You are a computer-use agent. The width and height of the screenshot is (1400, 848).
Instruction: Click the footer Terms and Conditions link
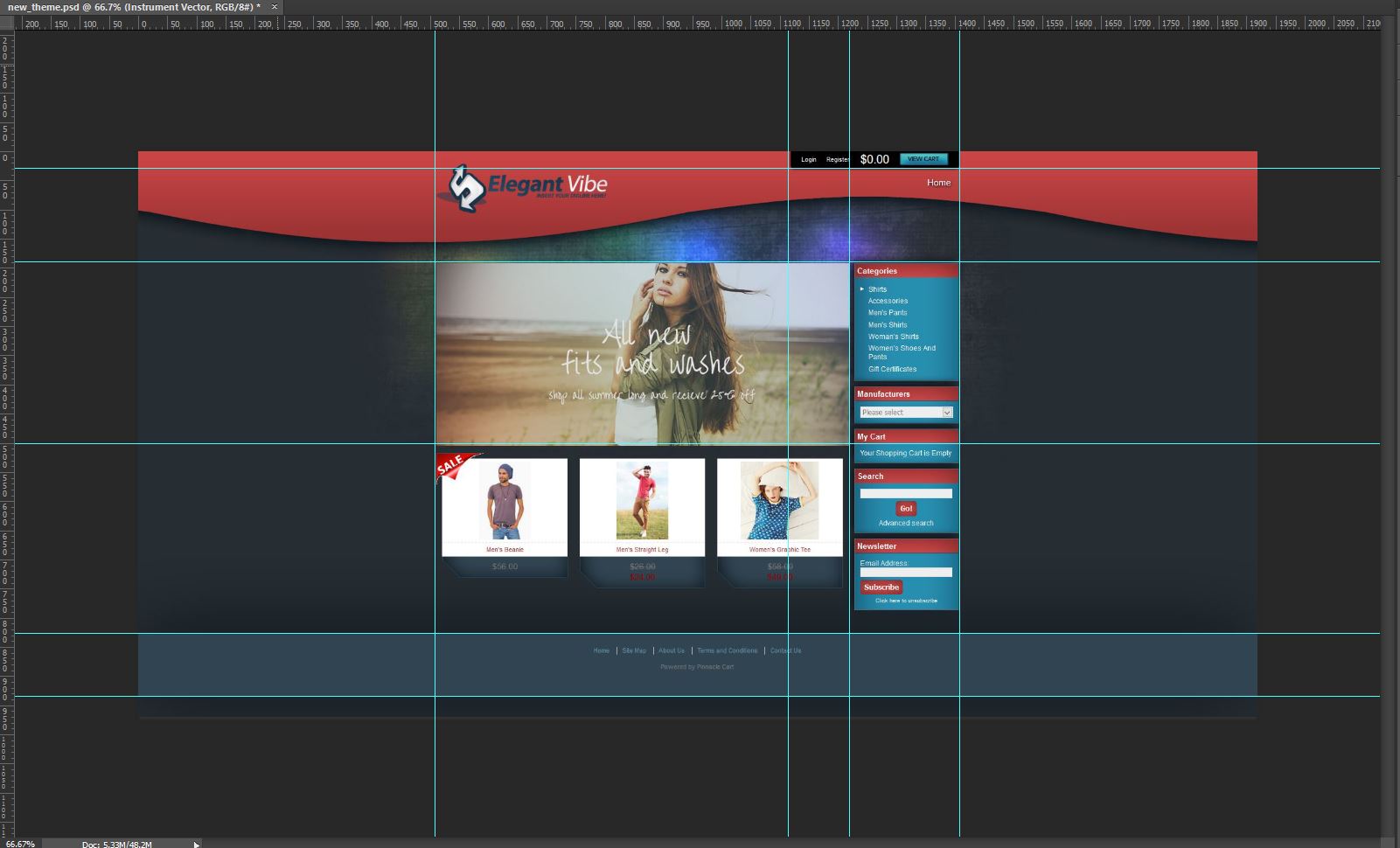click(x=728, y=650)
